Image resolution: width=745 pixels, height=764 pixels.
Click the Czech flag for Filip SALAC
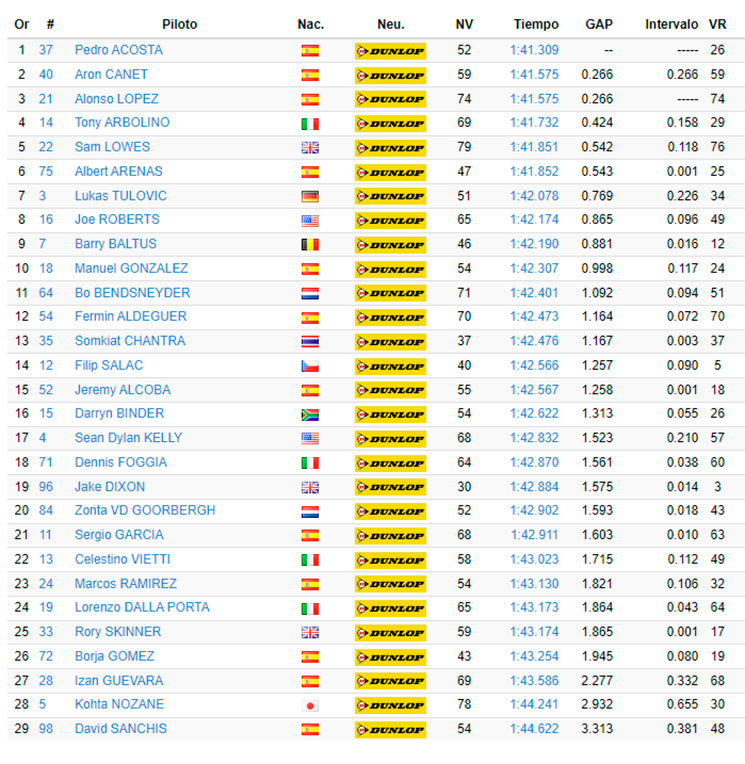click(310, 366)
